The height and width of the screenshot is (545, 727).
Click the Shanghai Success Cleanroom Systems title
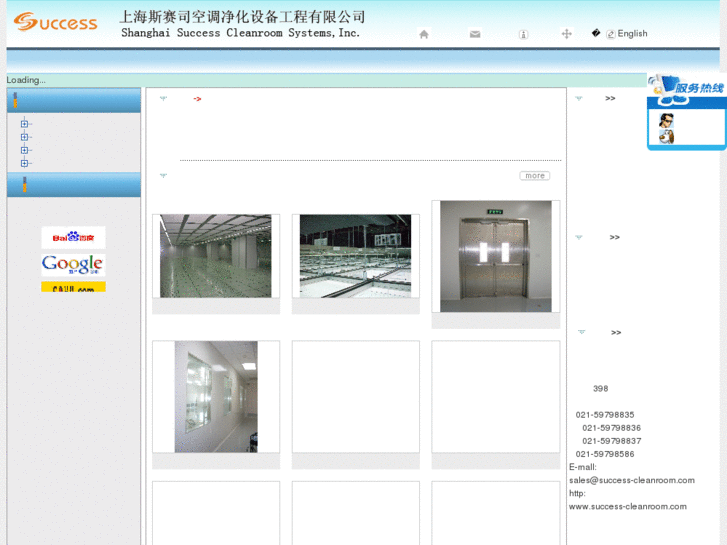(240, 33)
